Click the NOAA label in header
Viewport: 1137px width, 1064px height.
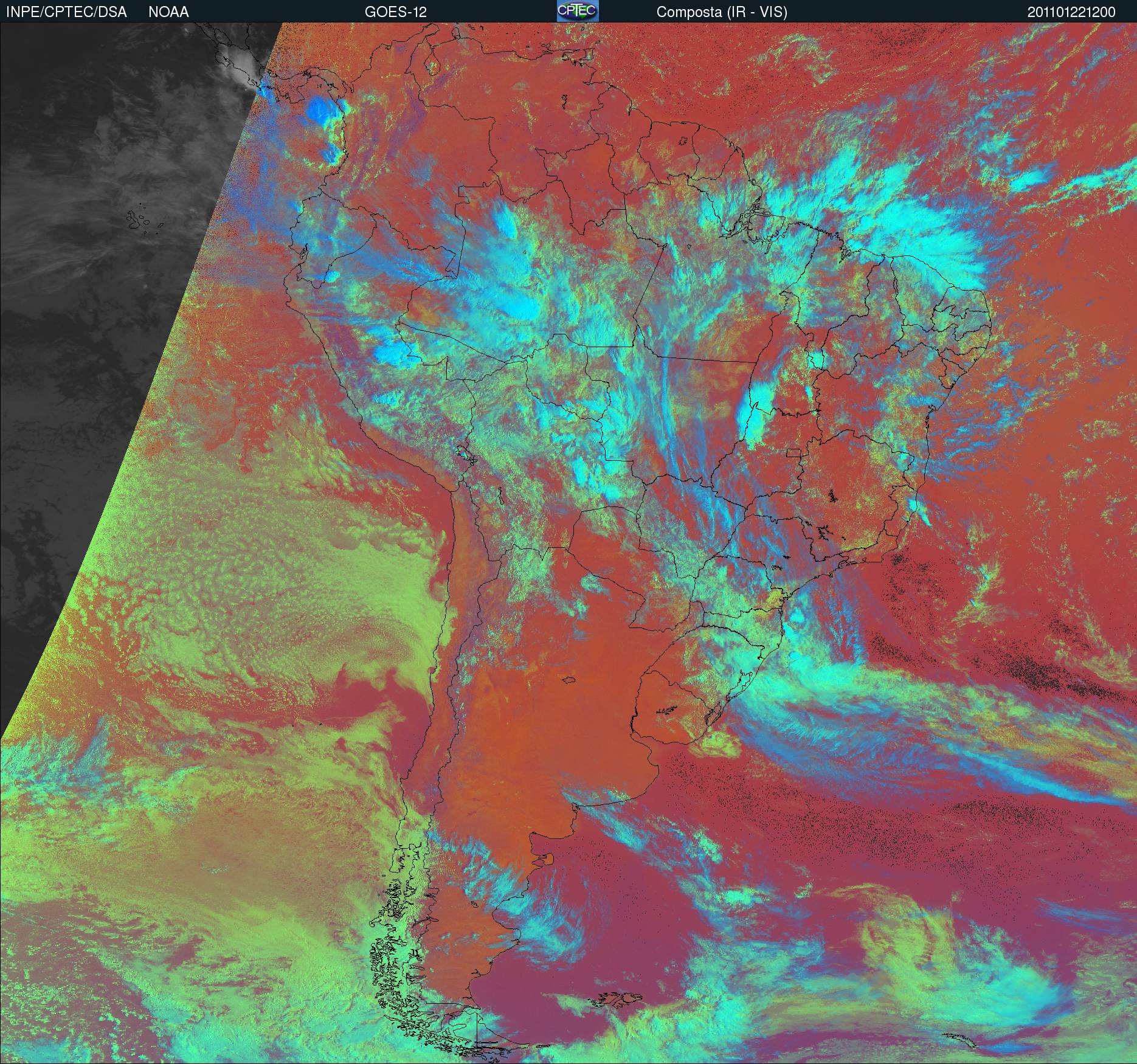point(168,12)
